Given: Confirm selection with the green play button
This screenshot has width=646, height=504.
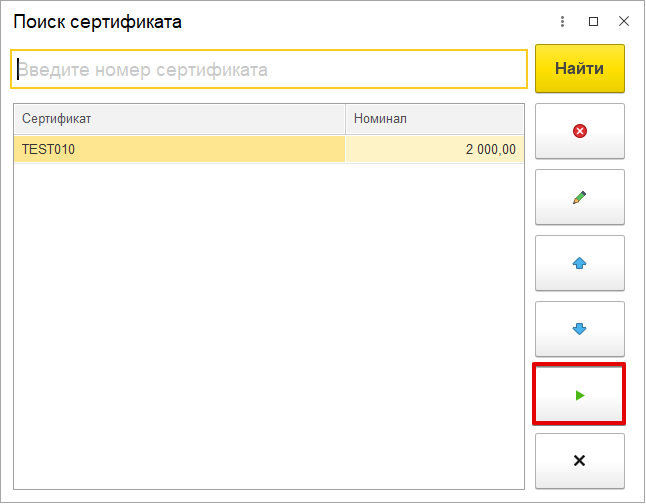Looking at the screenshot, I should [580, 395].
